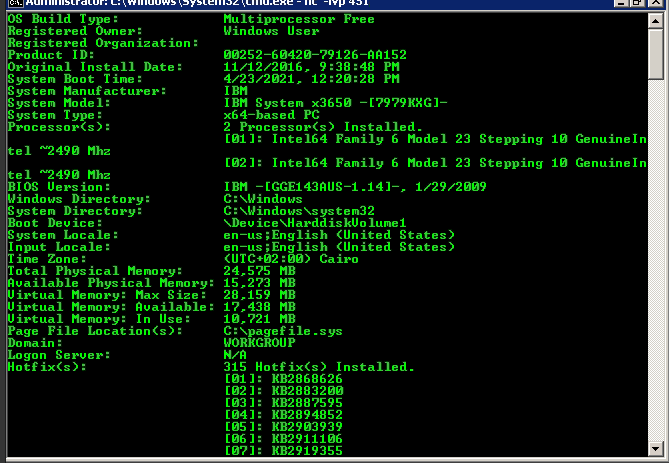Click hotfix entry [04]: KB2894852
The image size is (669, 463).
(x=283, y=414)
